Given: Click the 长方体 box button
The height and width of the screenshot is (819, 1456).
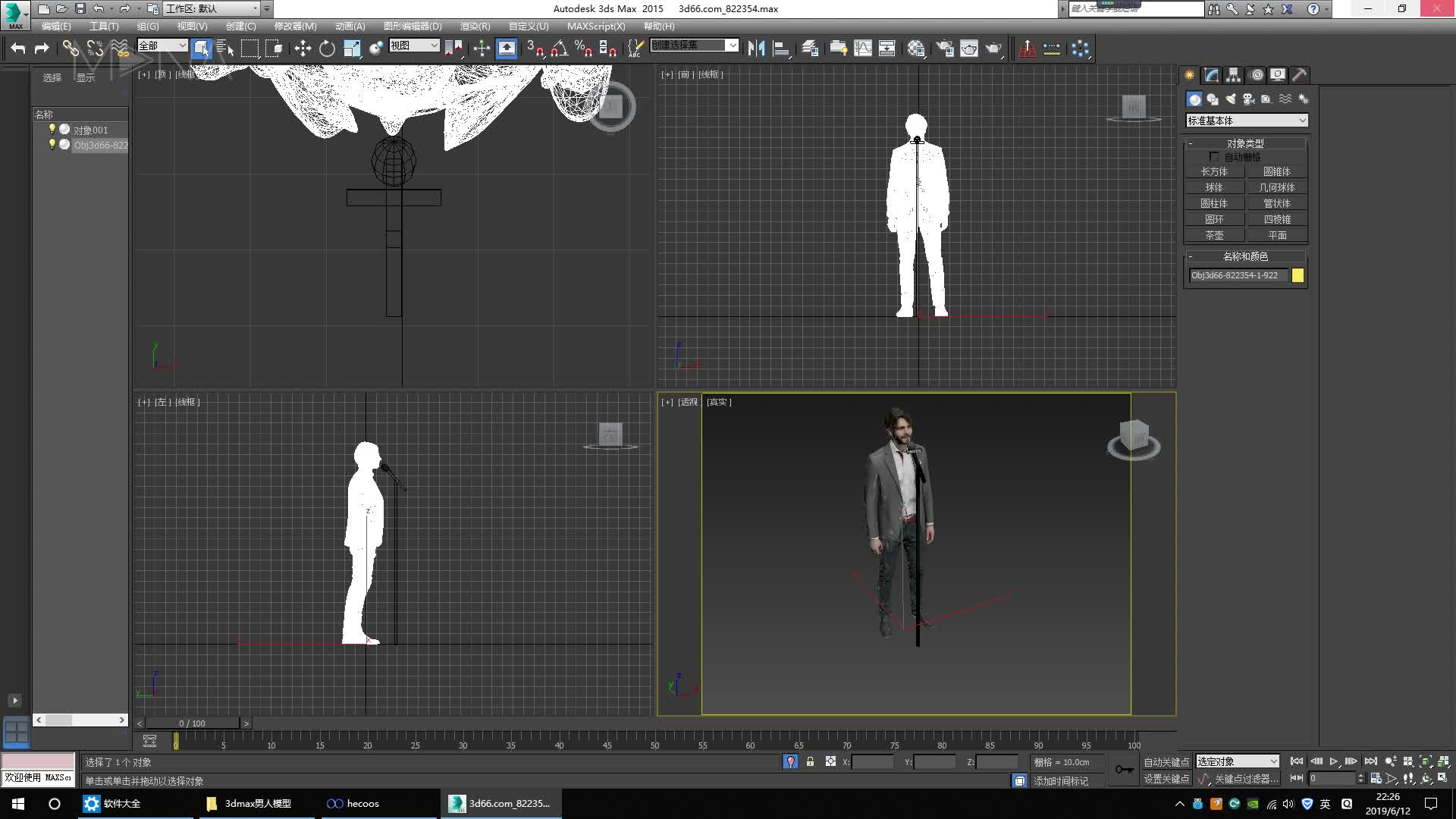Looking at the screenshot, I should click(x=1214, y=171).
